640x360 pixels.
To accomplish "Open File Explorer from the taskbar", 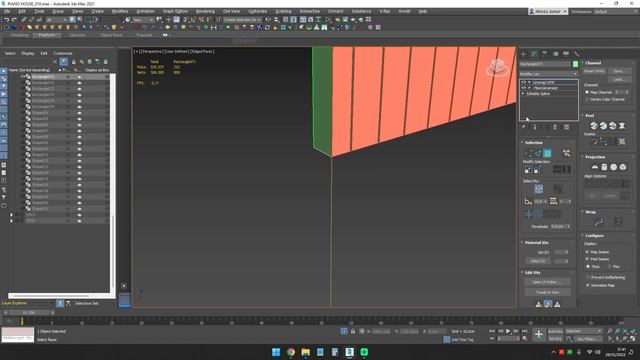I will [x=305, y=352].
